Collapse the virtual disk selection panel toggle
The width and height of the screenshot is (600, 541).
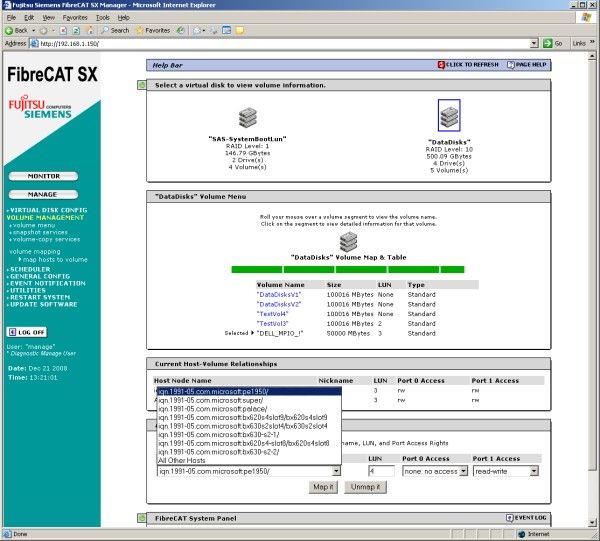tap(142, 85)
